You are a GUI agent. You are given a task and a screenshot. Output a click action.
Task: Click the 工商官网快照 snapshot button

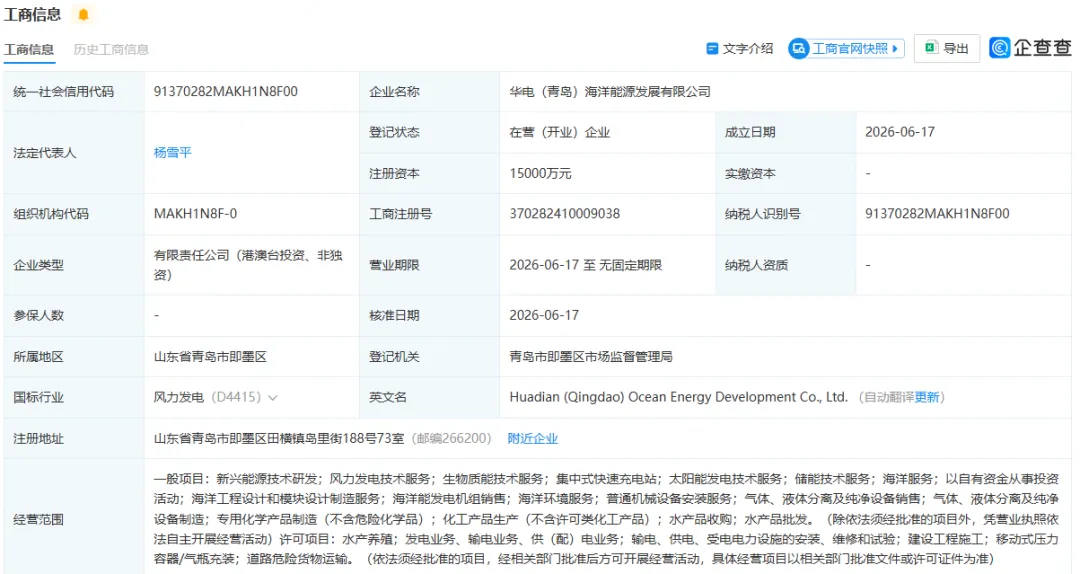click(x=847, y=49)
